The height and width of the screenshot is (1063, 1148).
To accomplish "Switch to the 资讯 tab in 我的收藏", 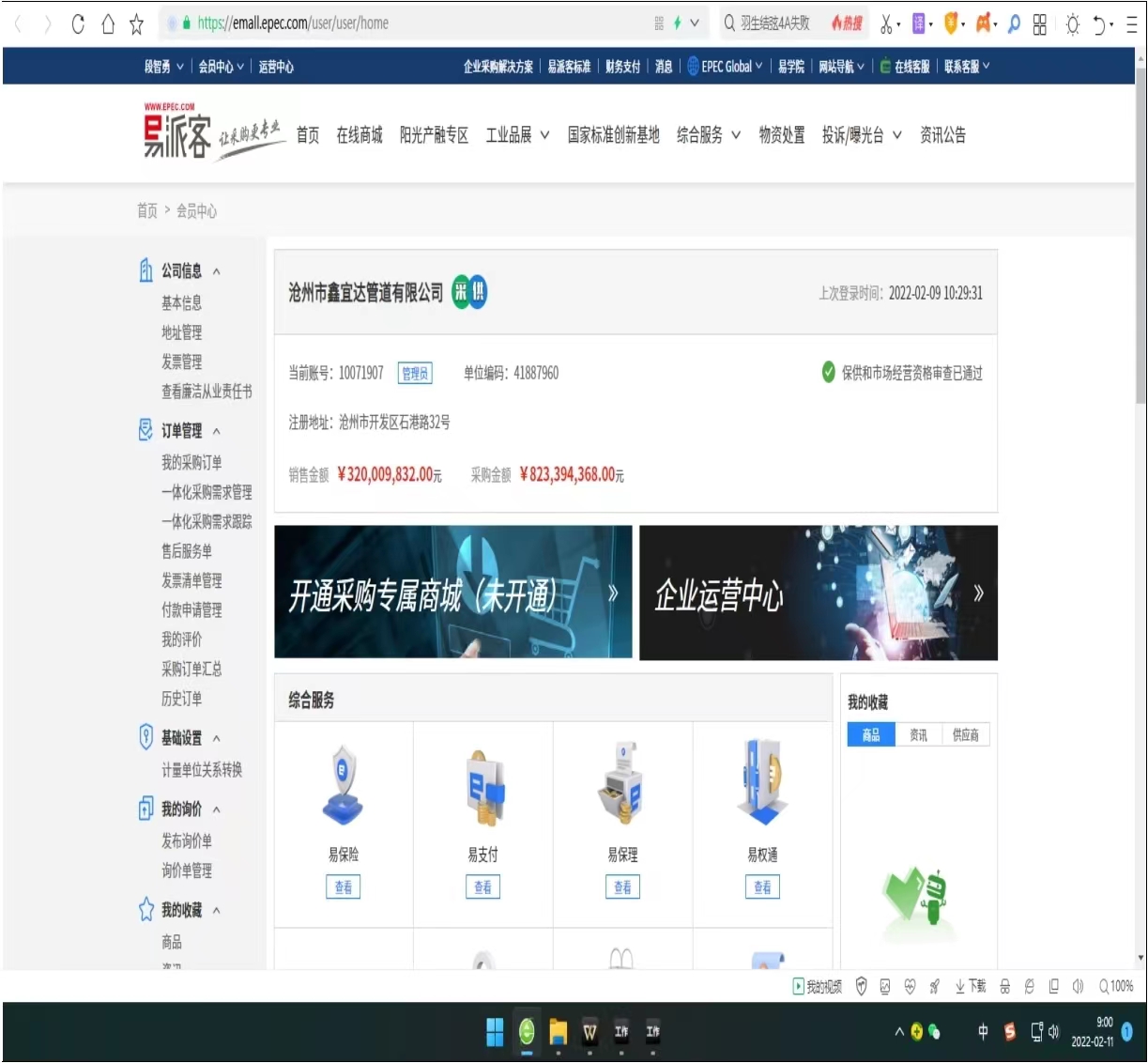I will pos(918,735).
